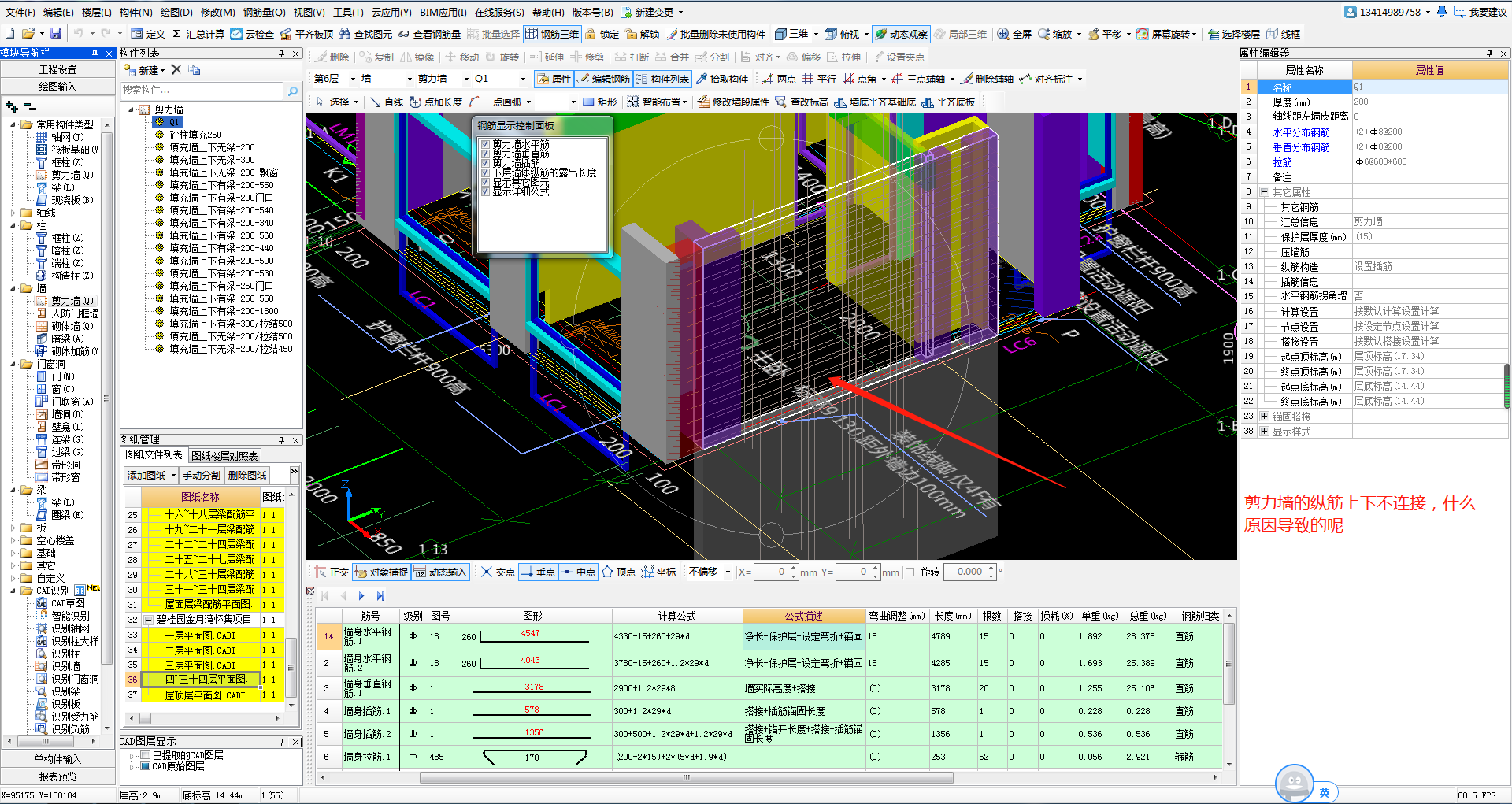Switch to 图纸文件列表 tab
This screenshot has height=804, width=1512.
154,455
